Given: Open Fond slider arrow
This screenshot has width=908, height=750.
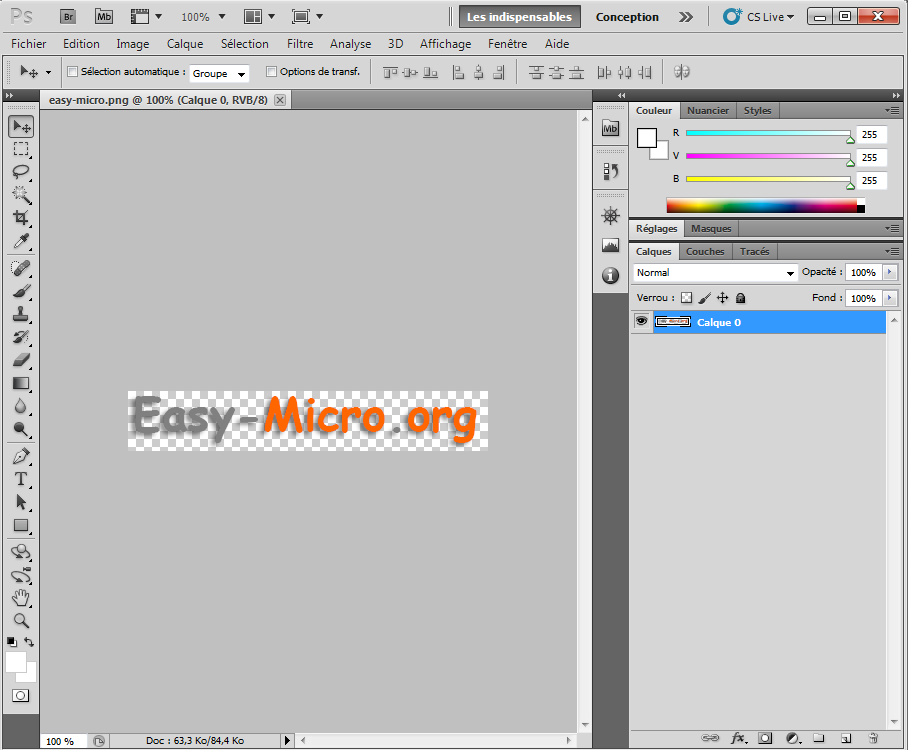Looking at the screenshot, I should pos(889,298).
